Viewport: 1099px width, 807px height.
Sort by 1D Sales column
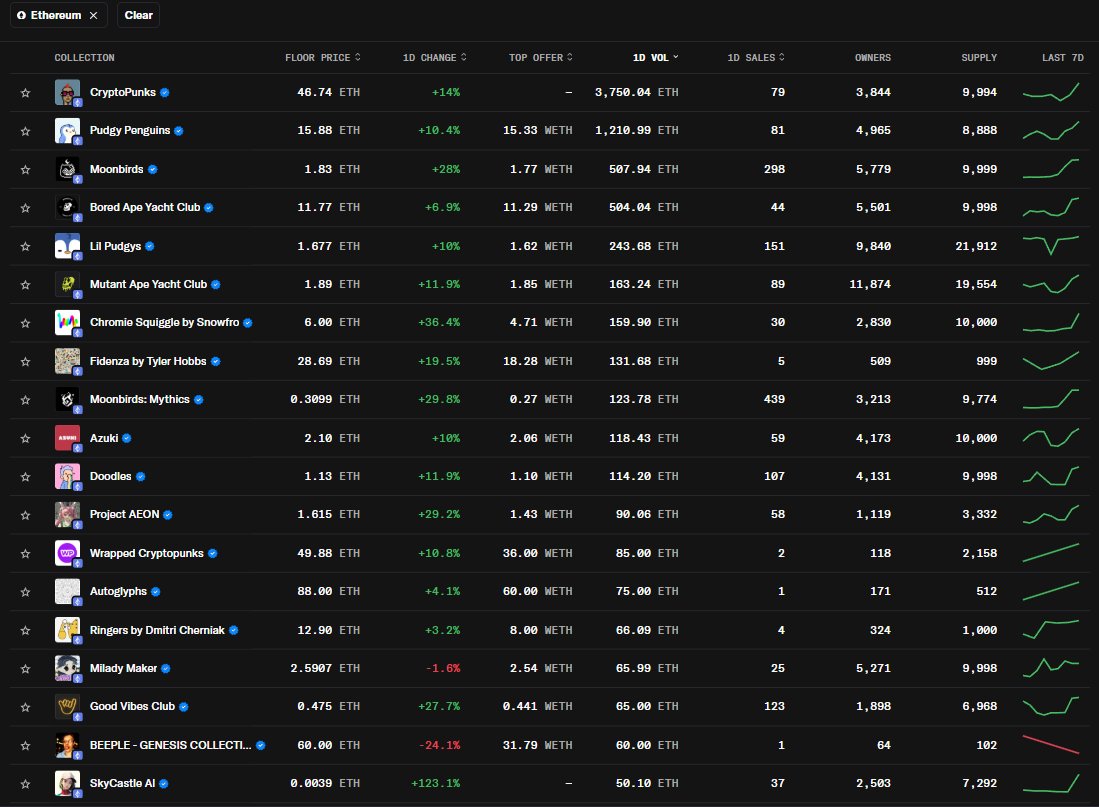756,57
